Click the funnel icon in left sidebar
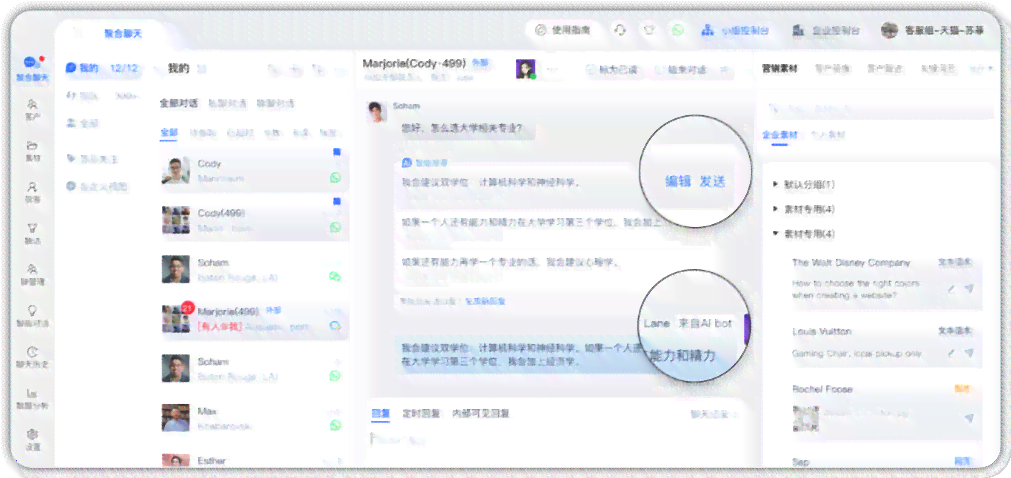 32,228
